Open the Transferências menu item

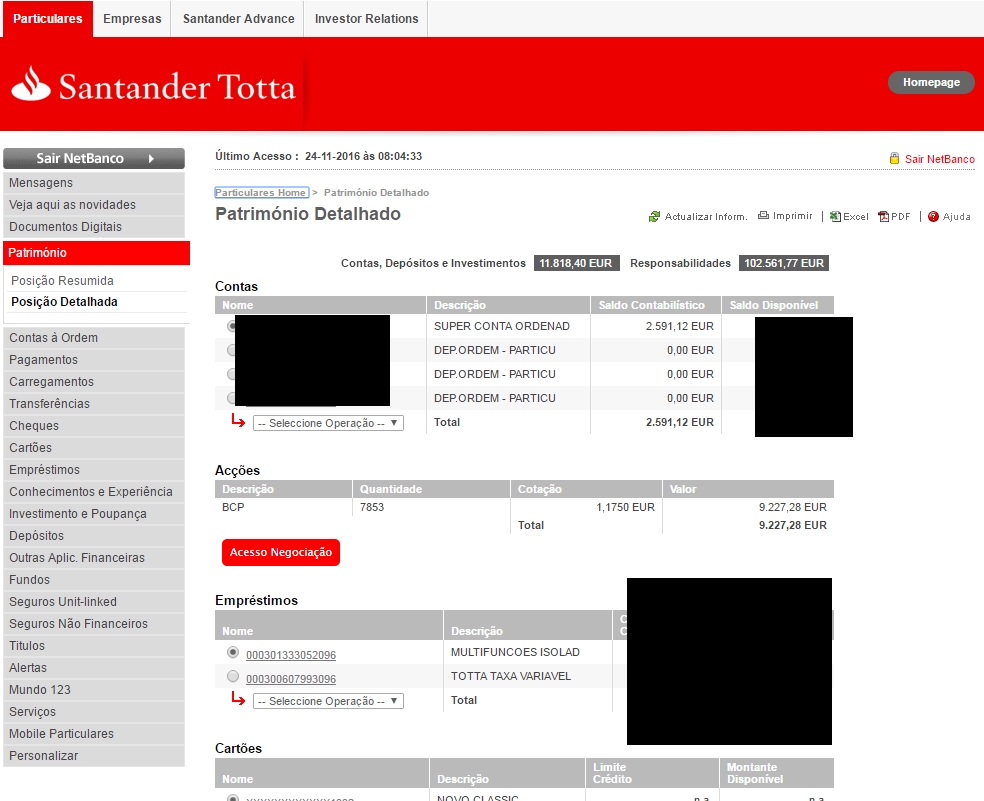(50, 404)
